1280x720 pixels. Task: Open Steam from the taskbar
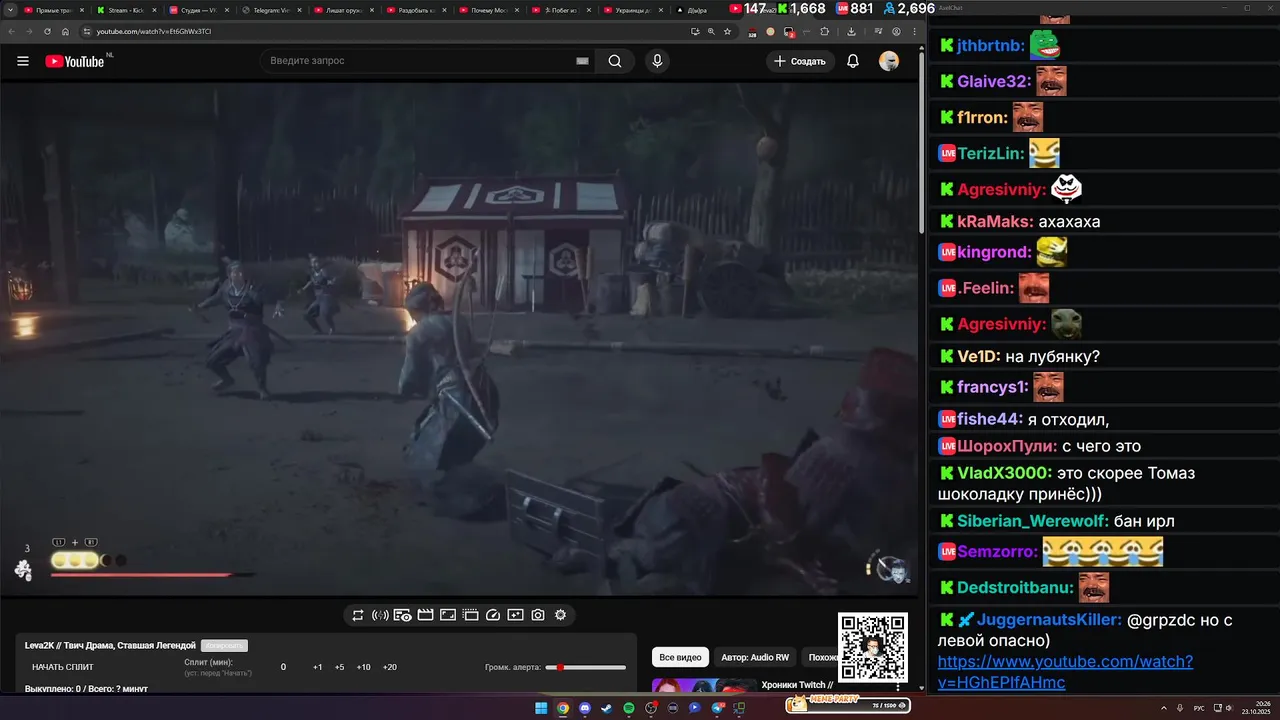[x=607, y=708]
